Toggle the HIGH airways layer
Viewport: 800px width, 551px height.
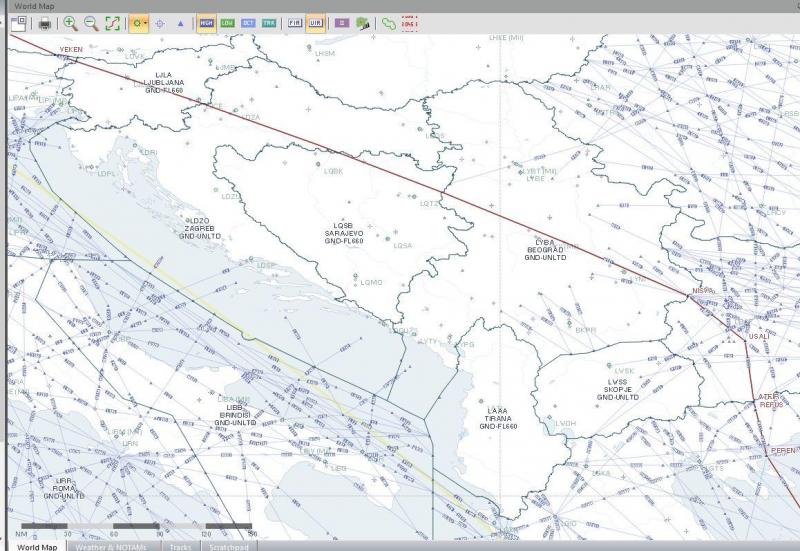click(x=206, y=23)
